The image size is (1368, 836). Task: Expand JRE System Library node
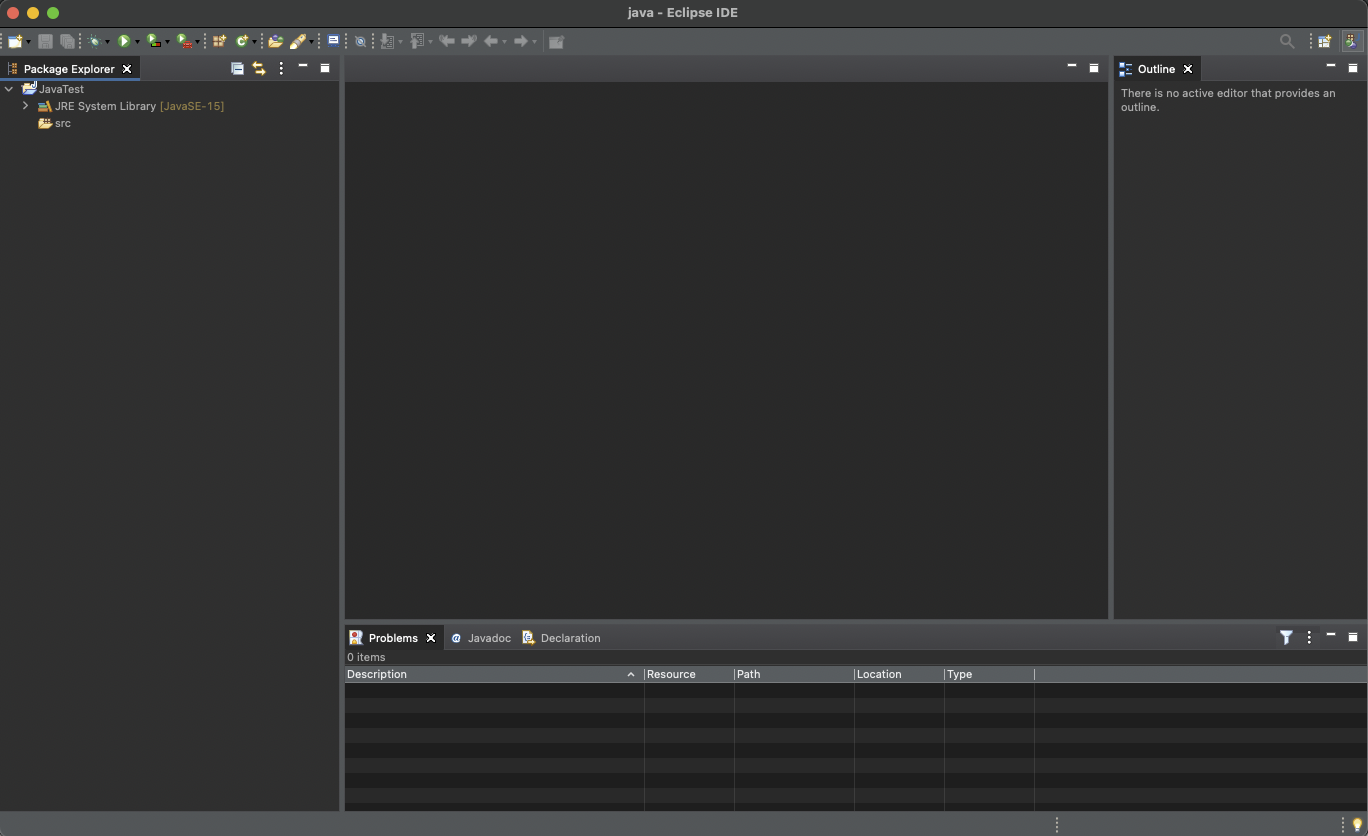tap(25, 106)
